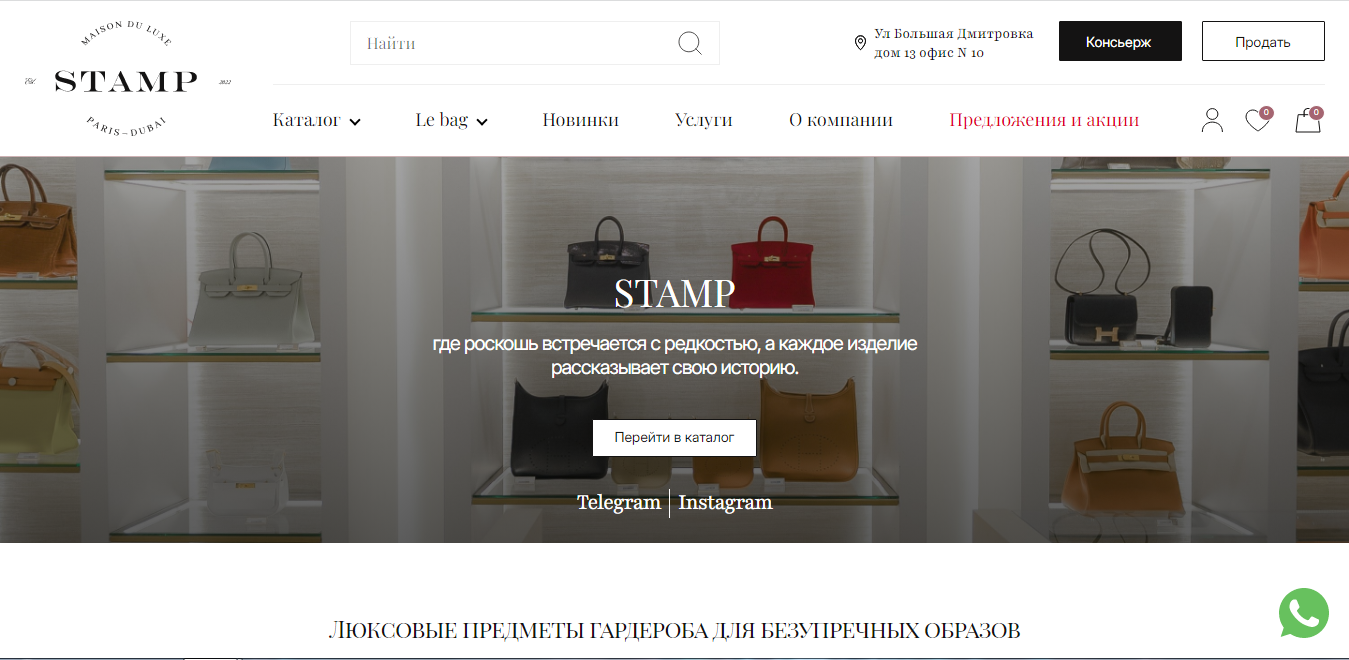Focus the Найти search input field
Image resolution: width=1349 pixels, height=660 pixels.
[x=535, y=43]
